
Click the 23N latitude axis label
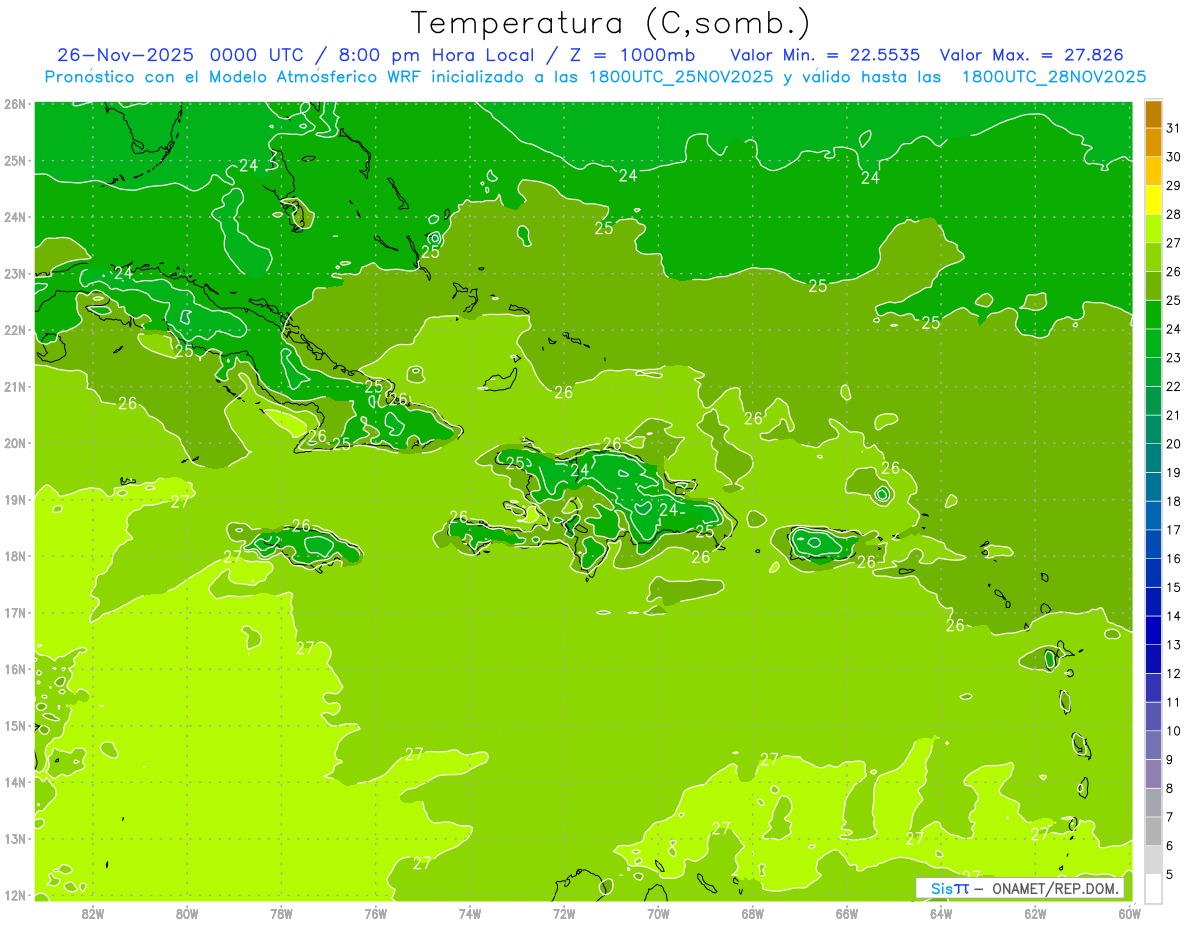click(x=15, y=273)
